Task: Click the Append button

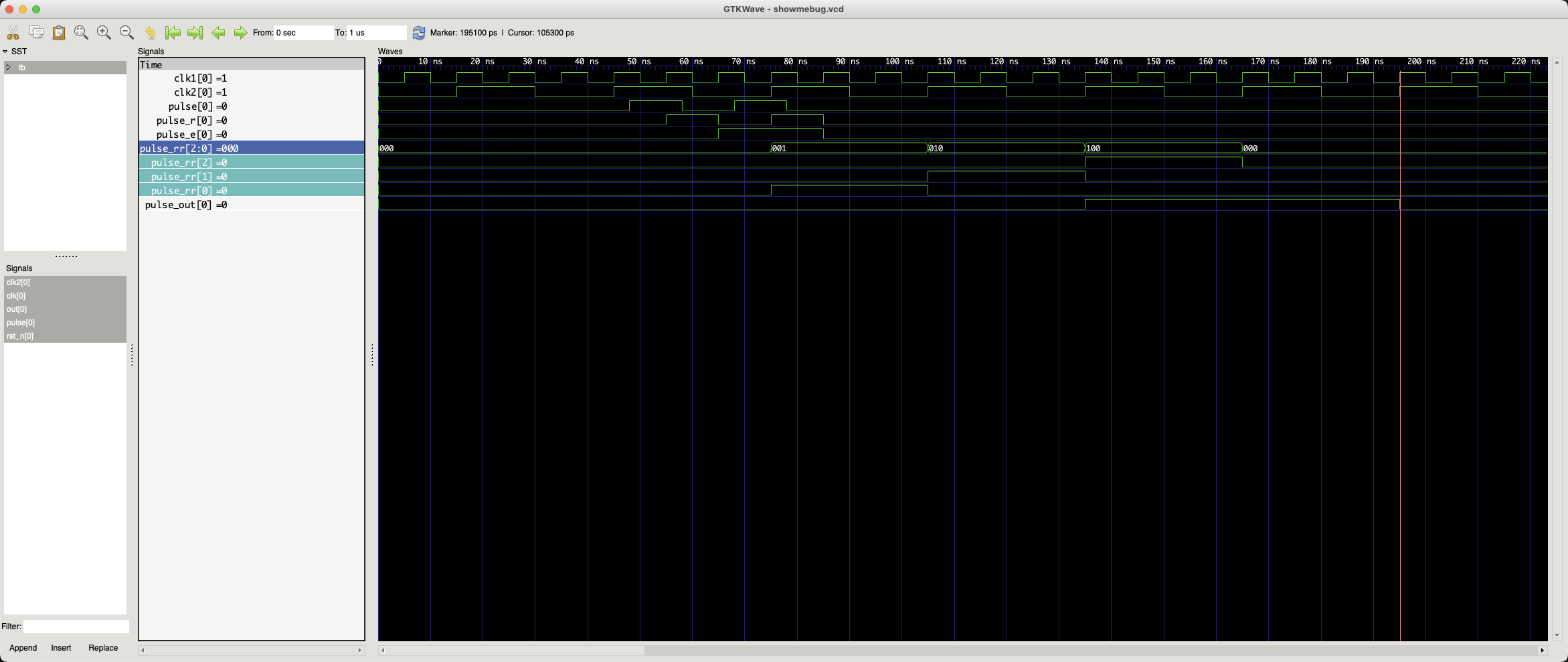Action: coord(23,648)
